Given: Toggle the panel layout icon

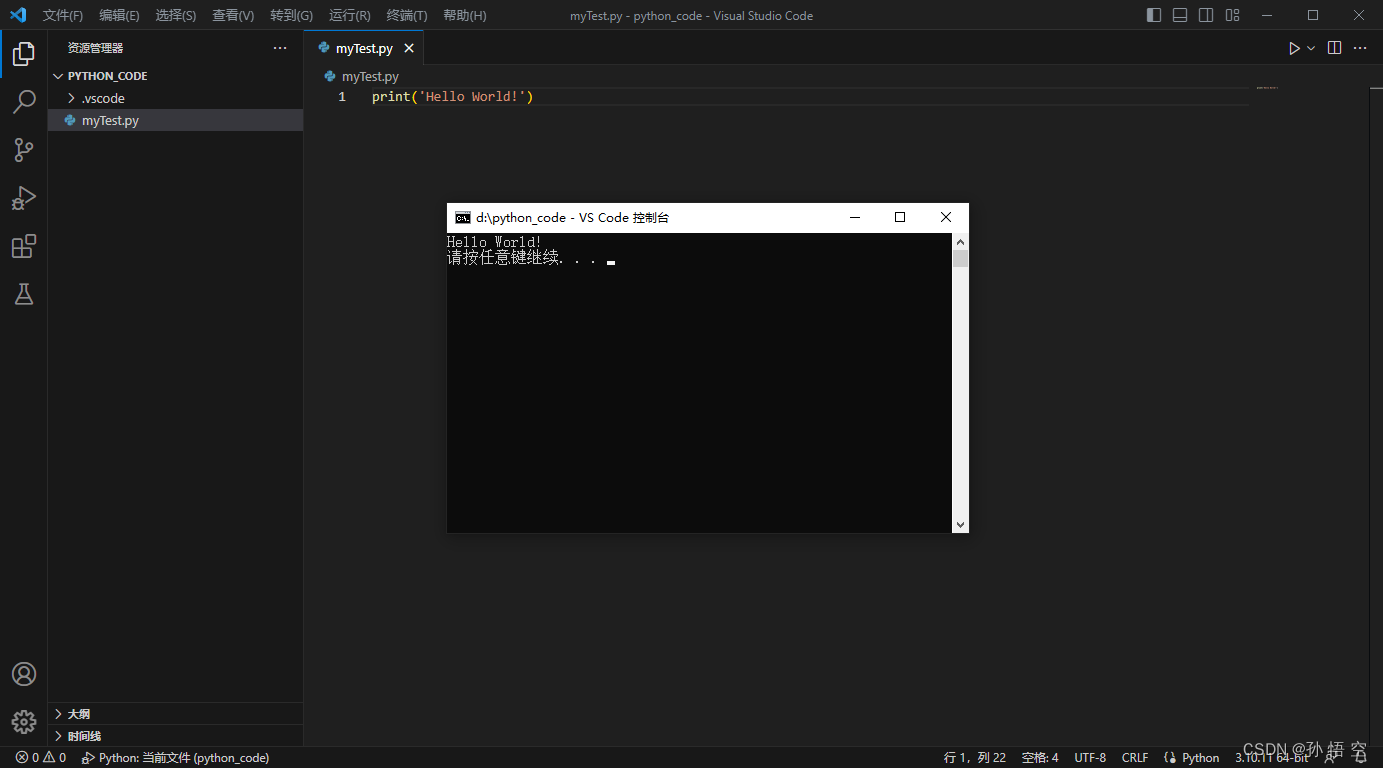Looking at the screenshot, I should [x=1180, y=15].
